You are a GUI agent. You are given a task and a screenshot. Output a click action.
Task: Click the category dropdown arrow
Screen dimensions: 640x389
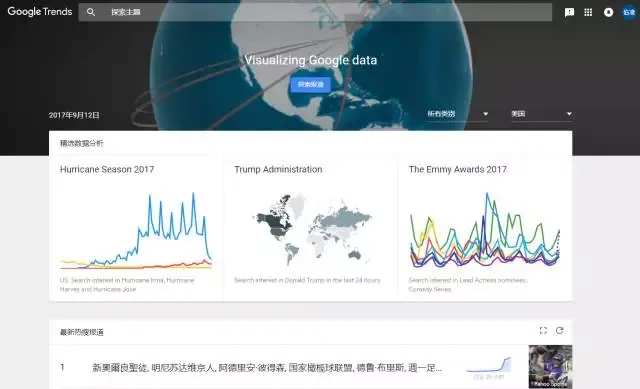pos(485,114)
